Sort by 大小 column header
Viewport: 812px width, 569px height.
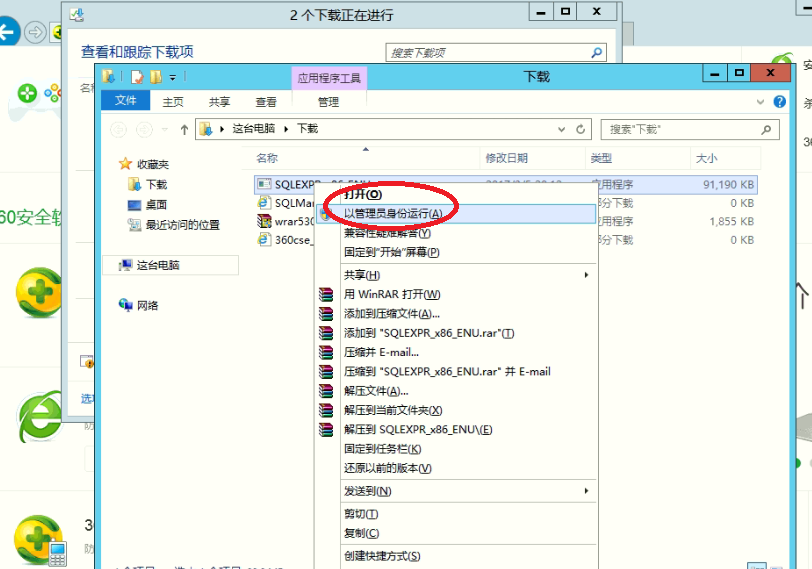click(706, 158)
